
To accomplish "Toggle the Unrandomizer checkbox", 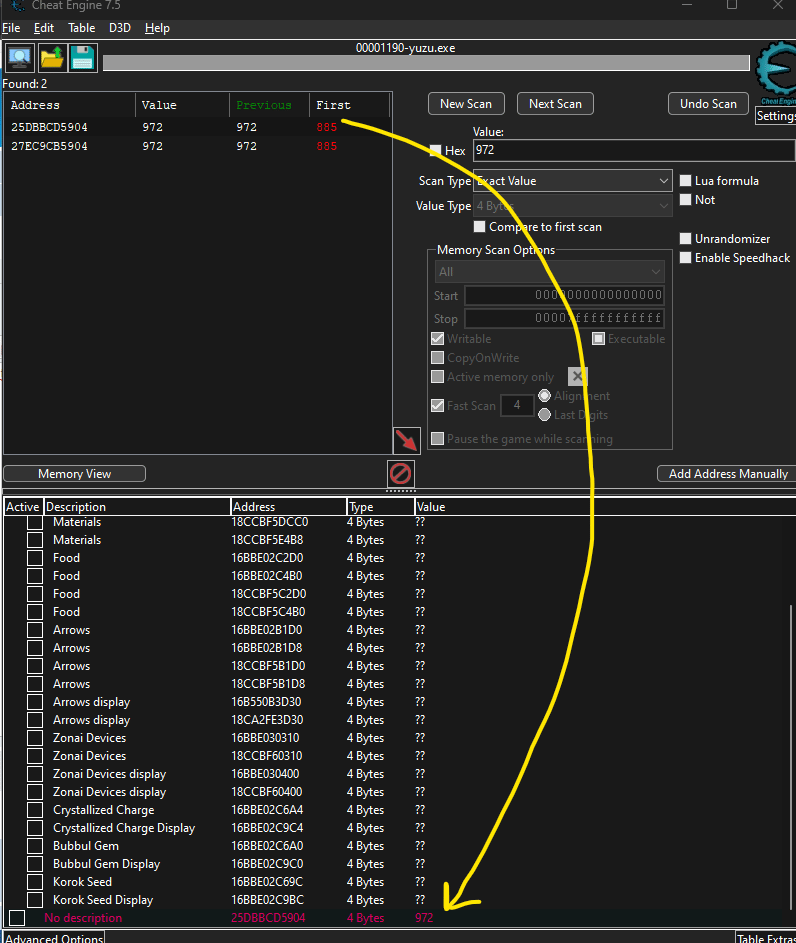I will pyautogui.click(x=685, y=239).
